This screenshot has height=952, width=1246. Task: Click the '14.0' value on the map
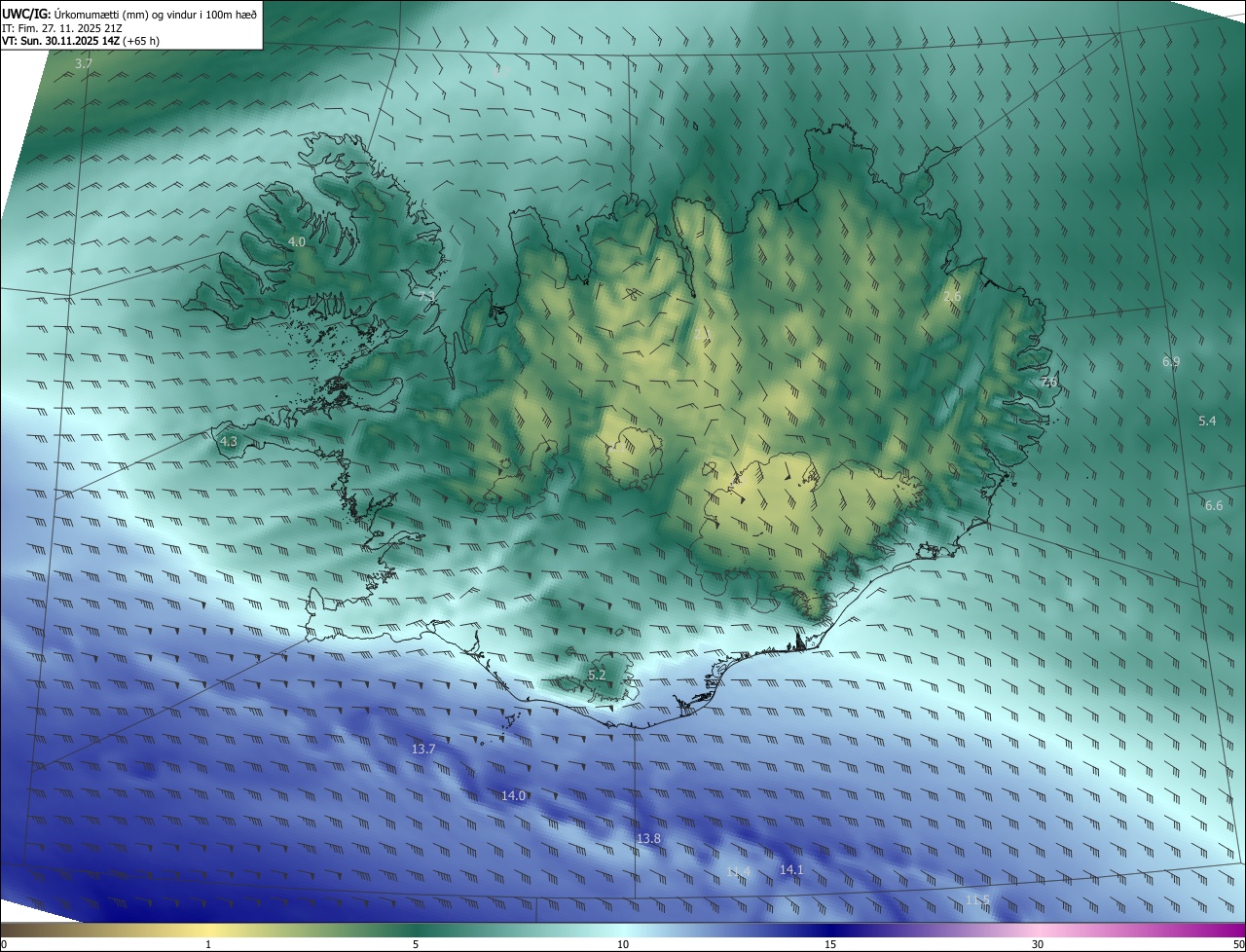pyautogui.click(x=513, y=795)
